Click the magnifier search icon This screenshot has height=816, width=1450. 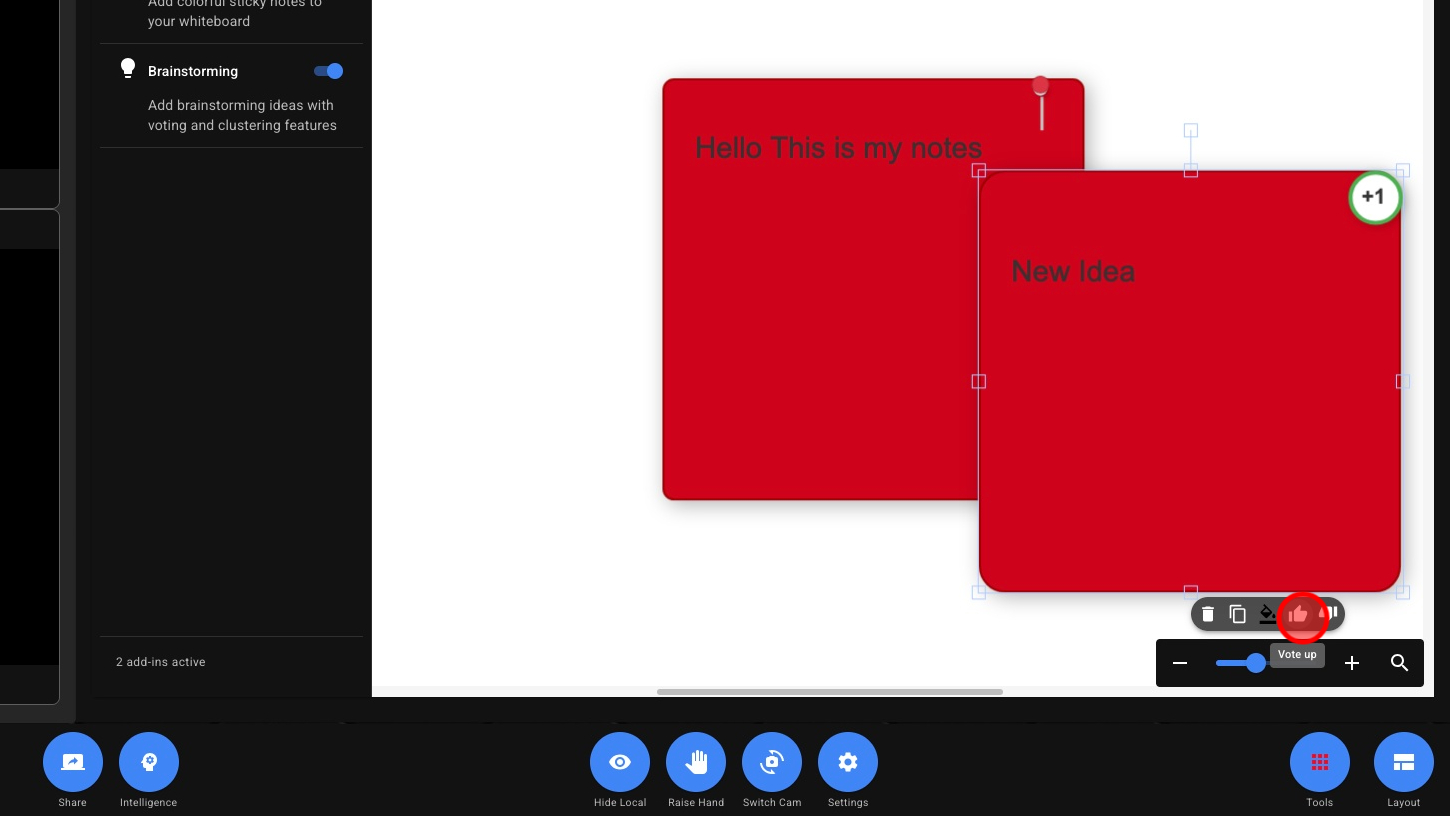pyautogui.click(x=1400, y=663)
